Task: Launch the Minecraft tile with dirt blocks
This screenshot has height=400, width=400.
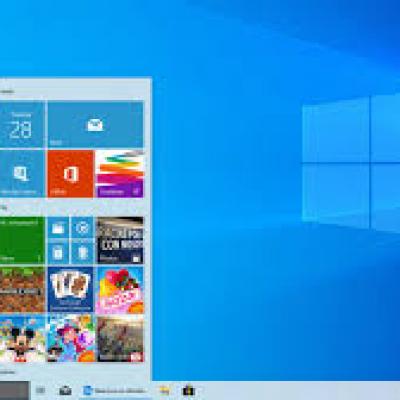Action: (x=22, y=289)
